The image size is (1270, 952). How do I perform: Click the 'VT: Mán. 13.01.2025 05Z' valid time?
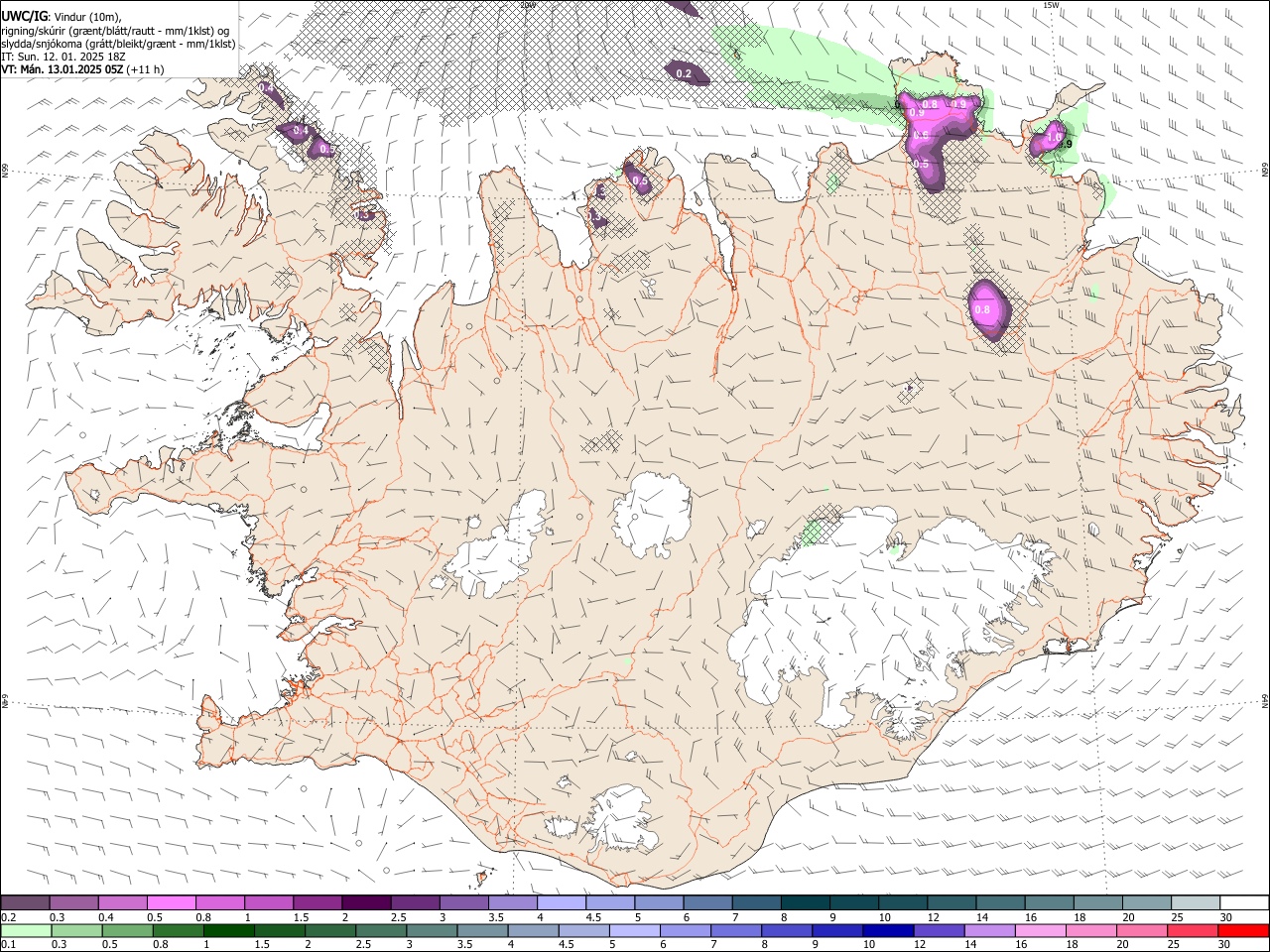(62, 69)
